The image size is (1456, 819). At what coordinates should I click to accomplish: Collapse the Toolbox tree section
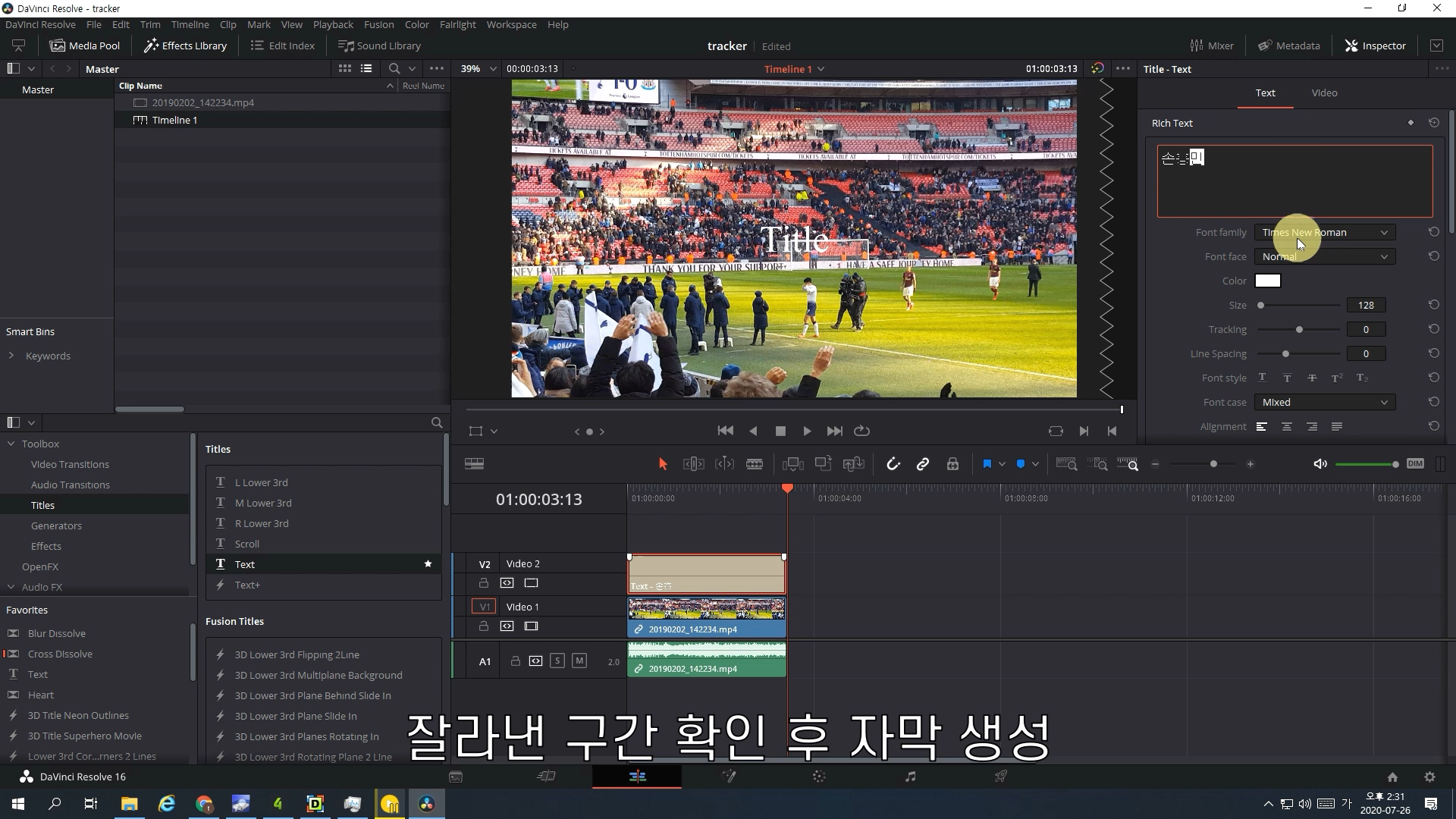11,444
